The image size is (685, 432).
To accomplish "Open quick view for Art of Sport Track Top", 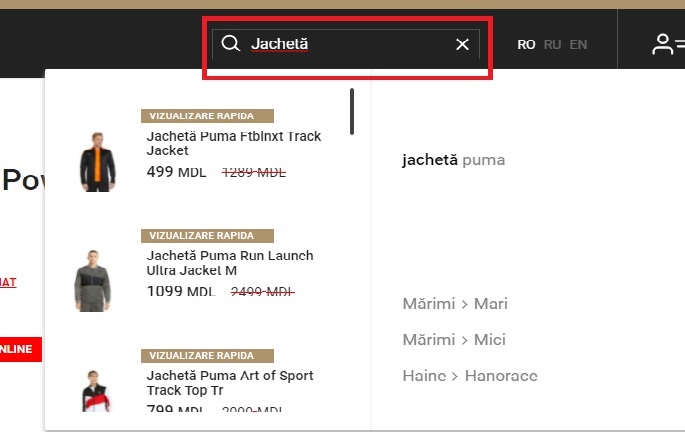I will [207, 356].
